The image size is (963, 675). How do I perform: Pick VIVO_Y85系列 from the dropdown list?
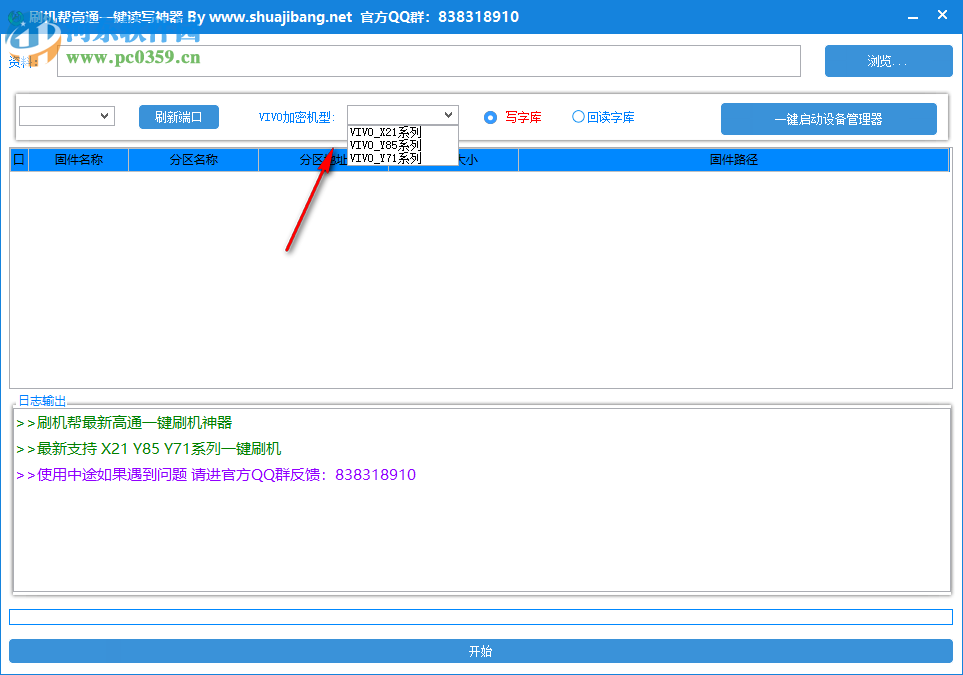click(x=386, y=145)
